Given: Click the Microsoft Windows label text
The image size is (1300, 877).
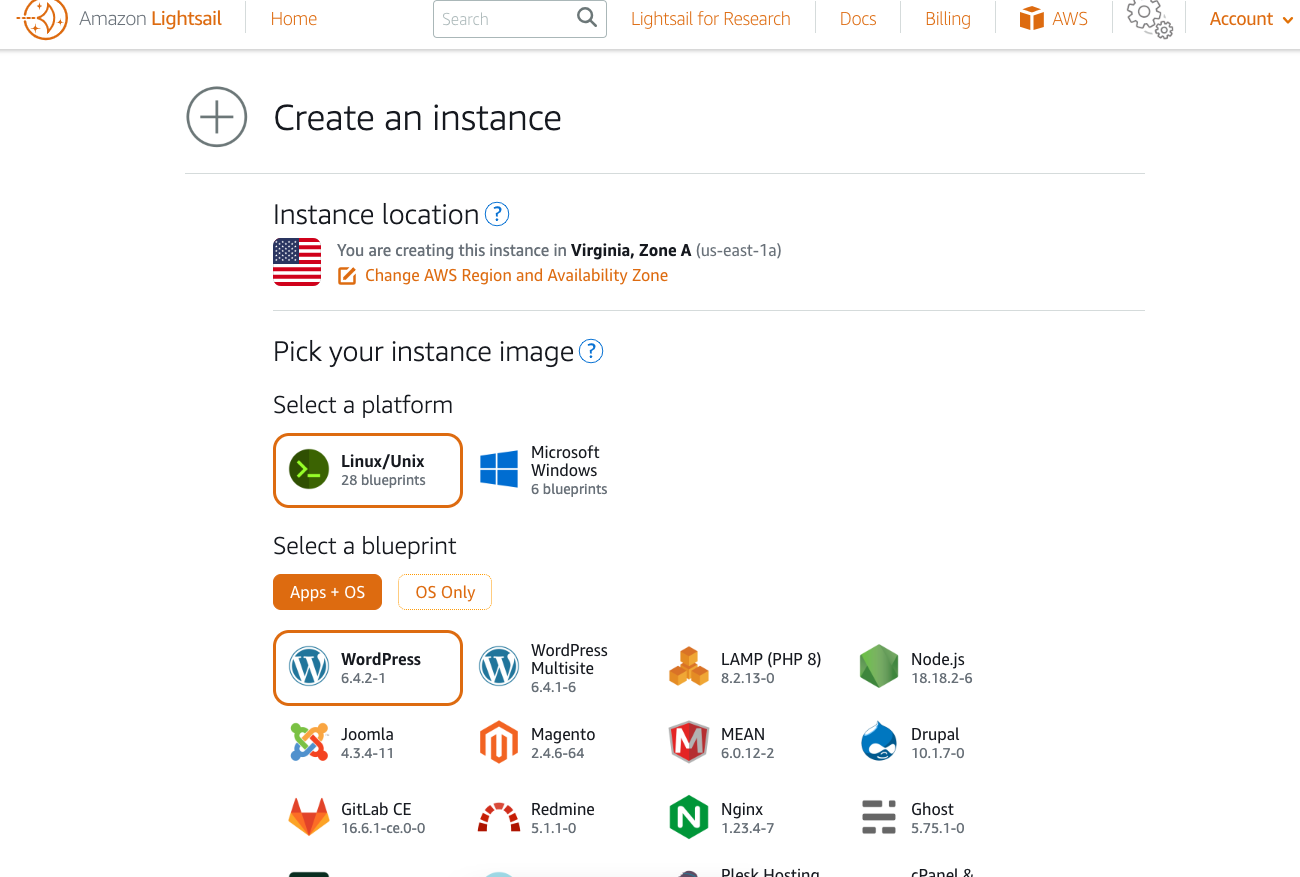Looking at the screenshot, I should point(565,461).
